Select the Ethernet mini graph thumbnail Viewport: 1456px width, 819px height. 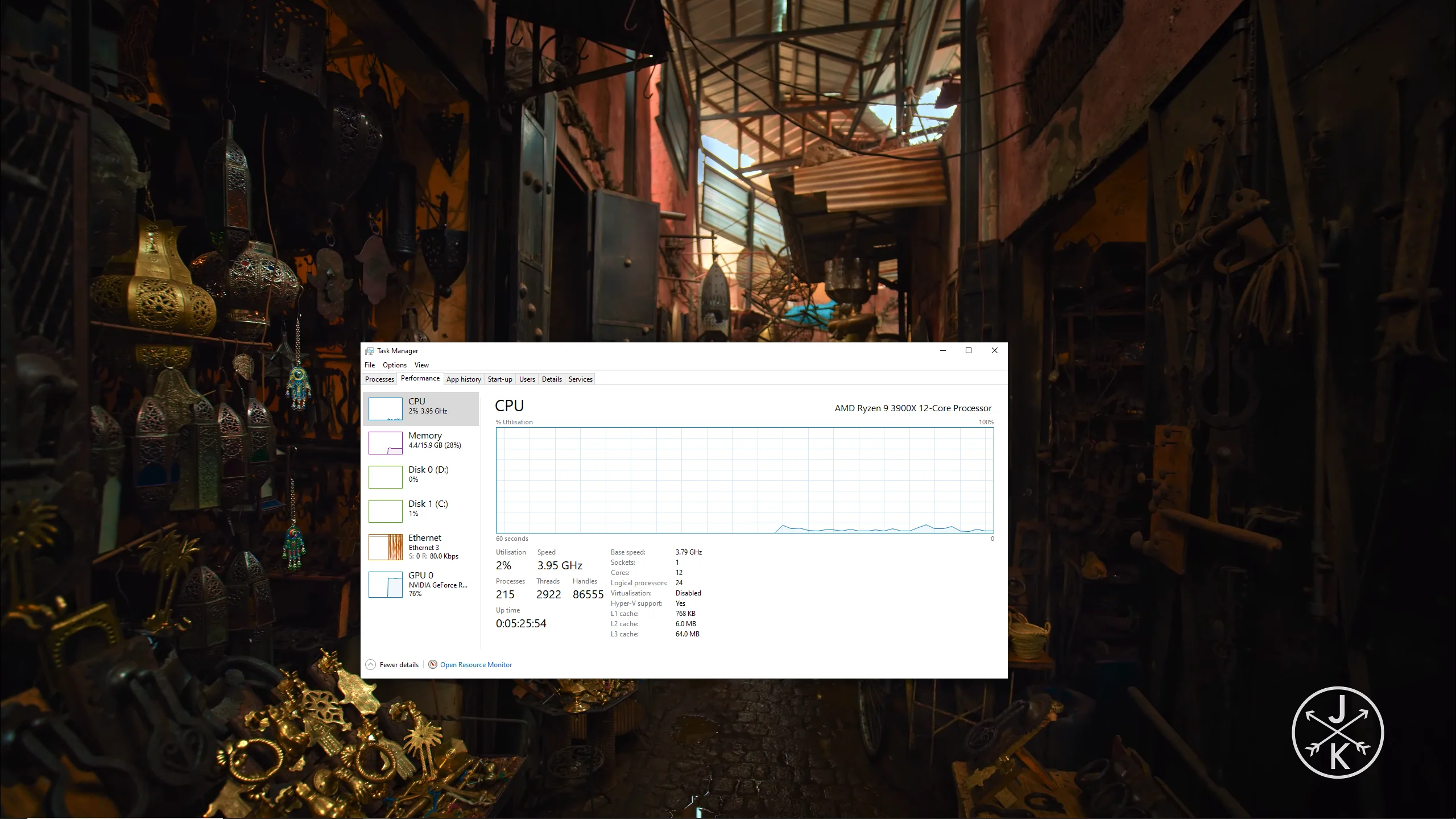(386, 547)
